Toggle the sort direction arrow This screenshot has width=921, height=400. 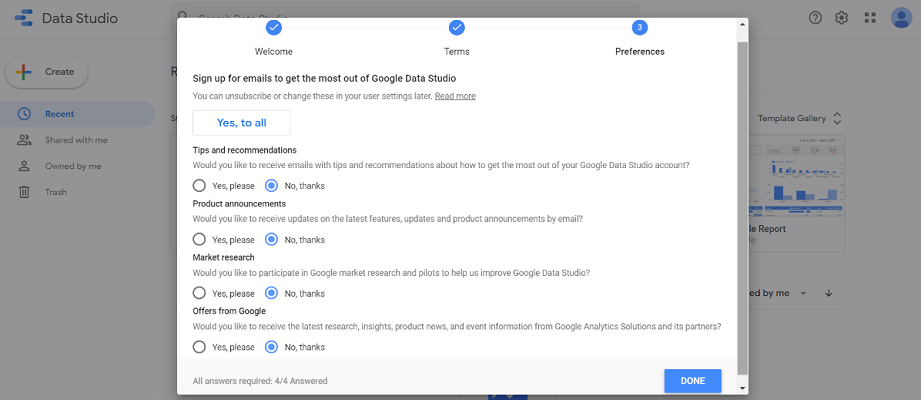click(x=829, y=293)
